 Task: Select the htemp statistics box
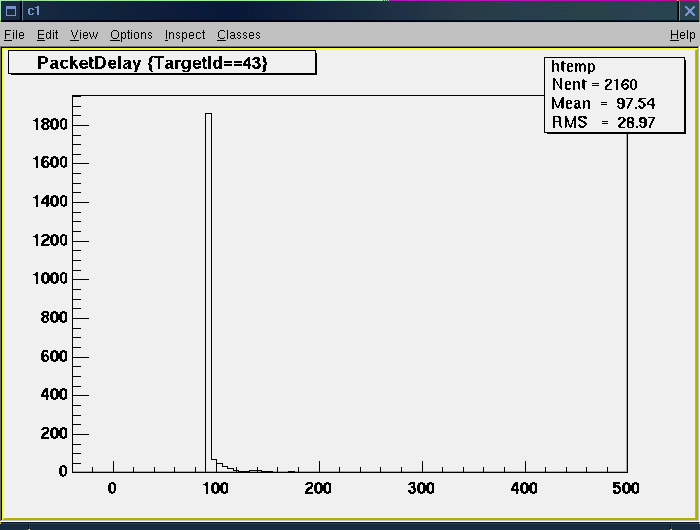point(615,95)
